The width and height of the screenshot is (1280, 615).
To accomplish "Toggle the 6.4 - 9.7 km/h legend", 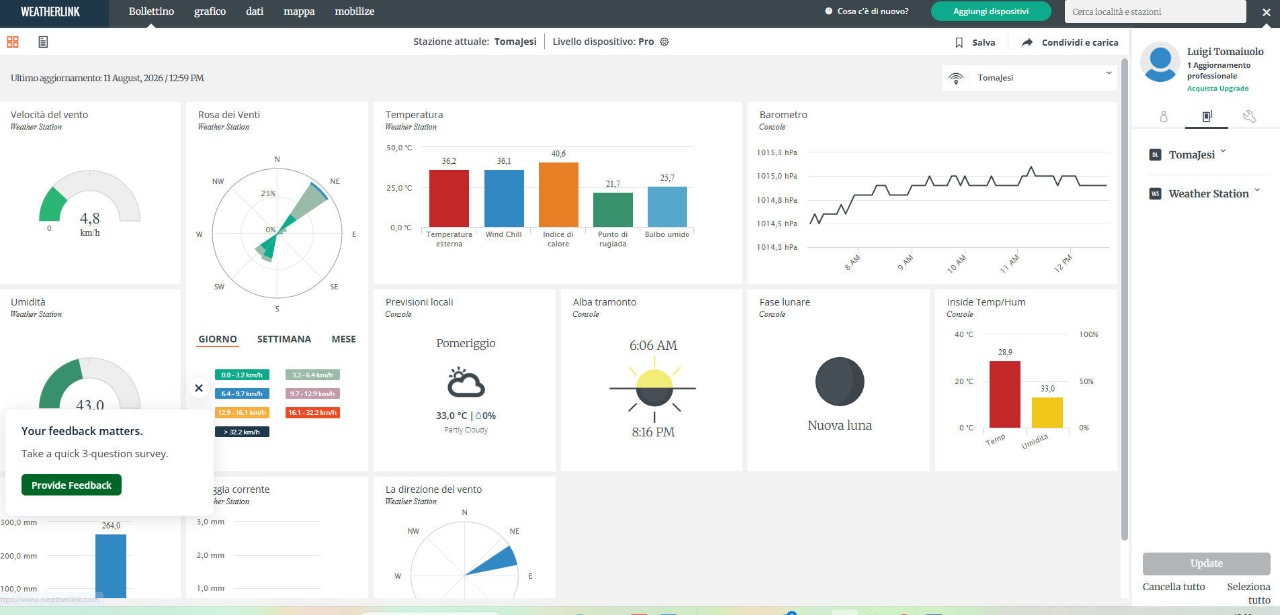I will (x=242, y=394).
